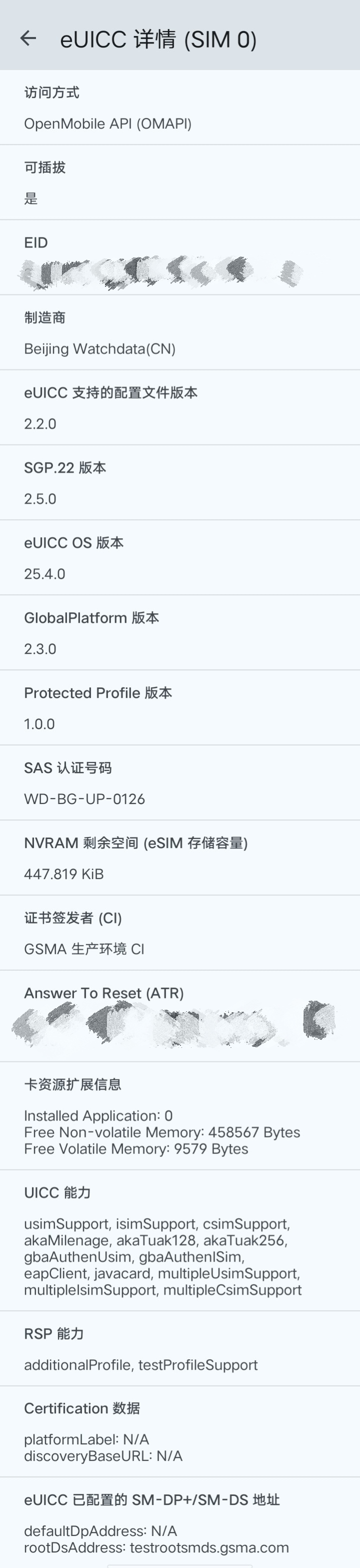Tap the 证书签发者 (CI) row
360x1568 pixels.
click(180, 933)
